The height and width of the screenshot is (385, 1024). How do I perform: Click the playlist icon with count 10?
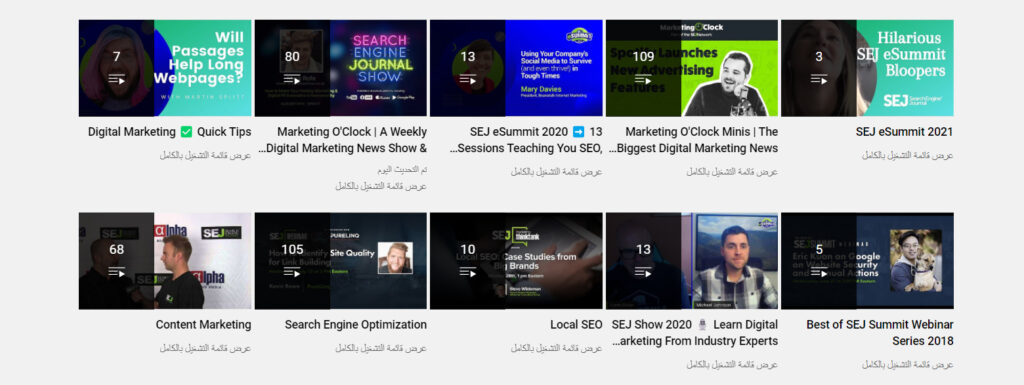(468, 272)
